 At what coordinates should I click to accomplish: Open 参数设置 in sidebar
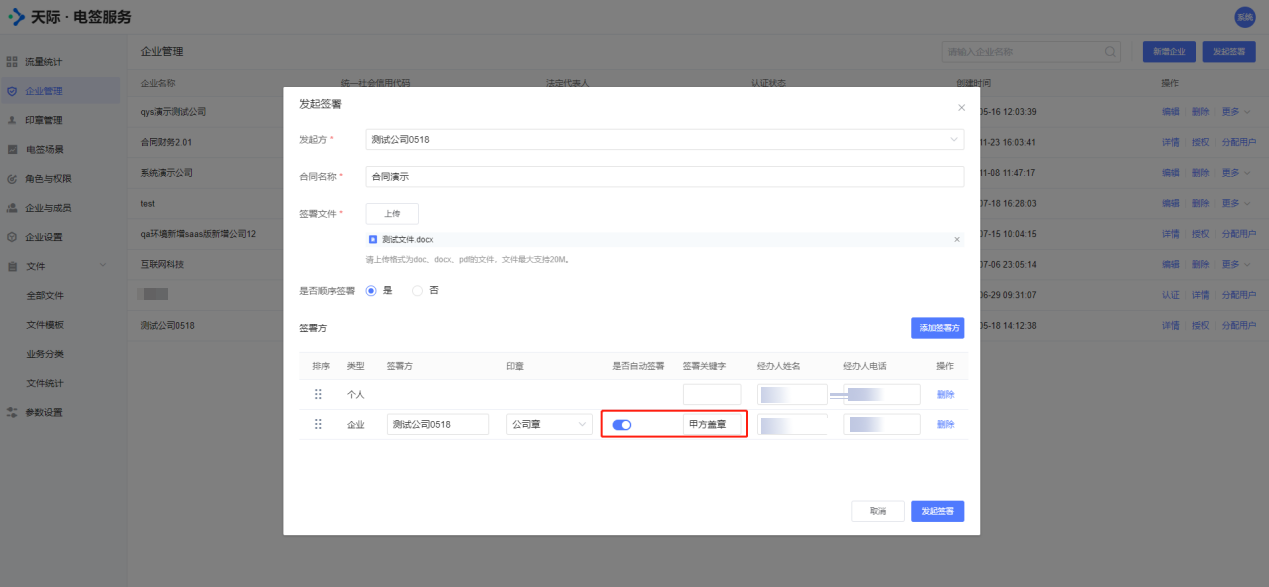click(44, 412)
